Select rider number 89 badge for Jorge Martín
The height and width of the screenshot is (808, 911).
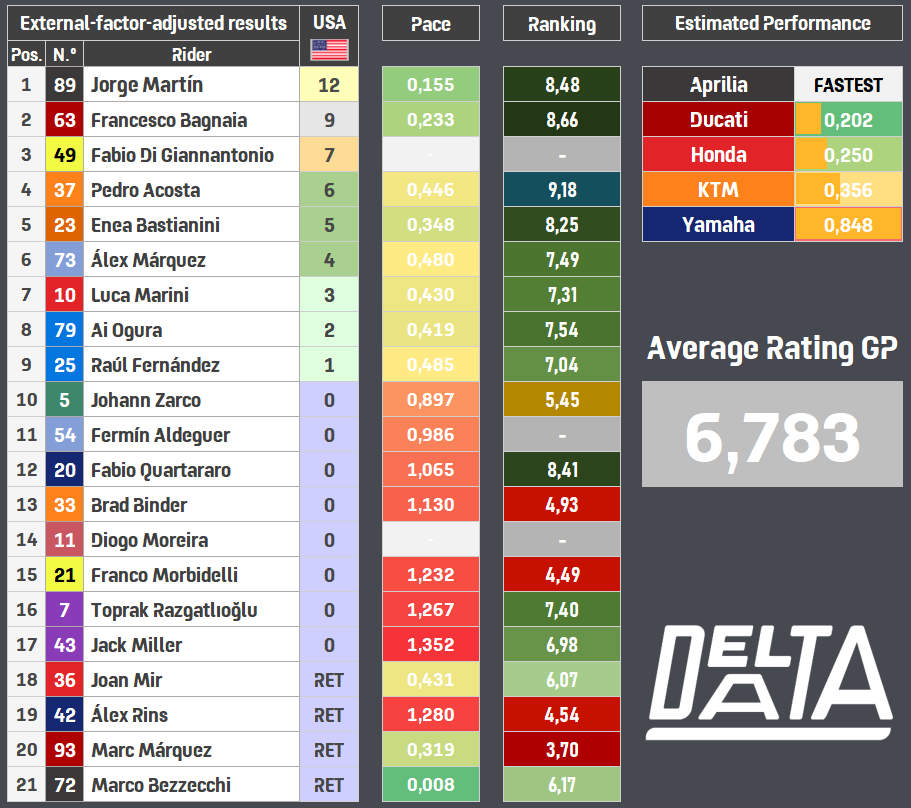point(63,85)
